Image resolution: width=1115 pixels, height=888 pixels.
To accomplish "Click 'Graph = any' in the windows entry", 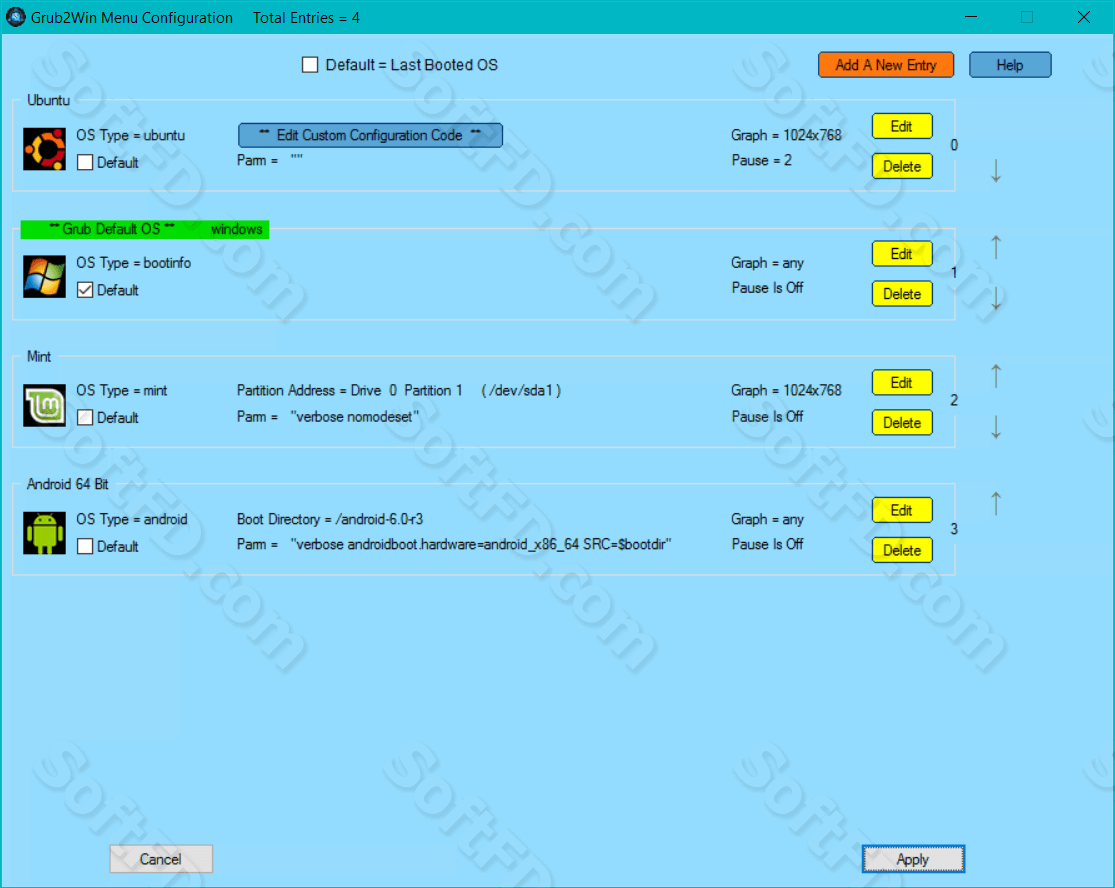I will click(767, 262).
